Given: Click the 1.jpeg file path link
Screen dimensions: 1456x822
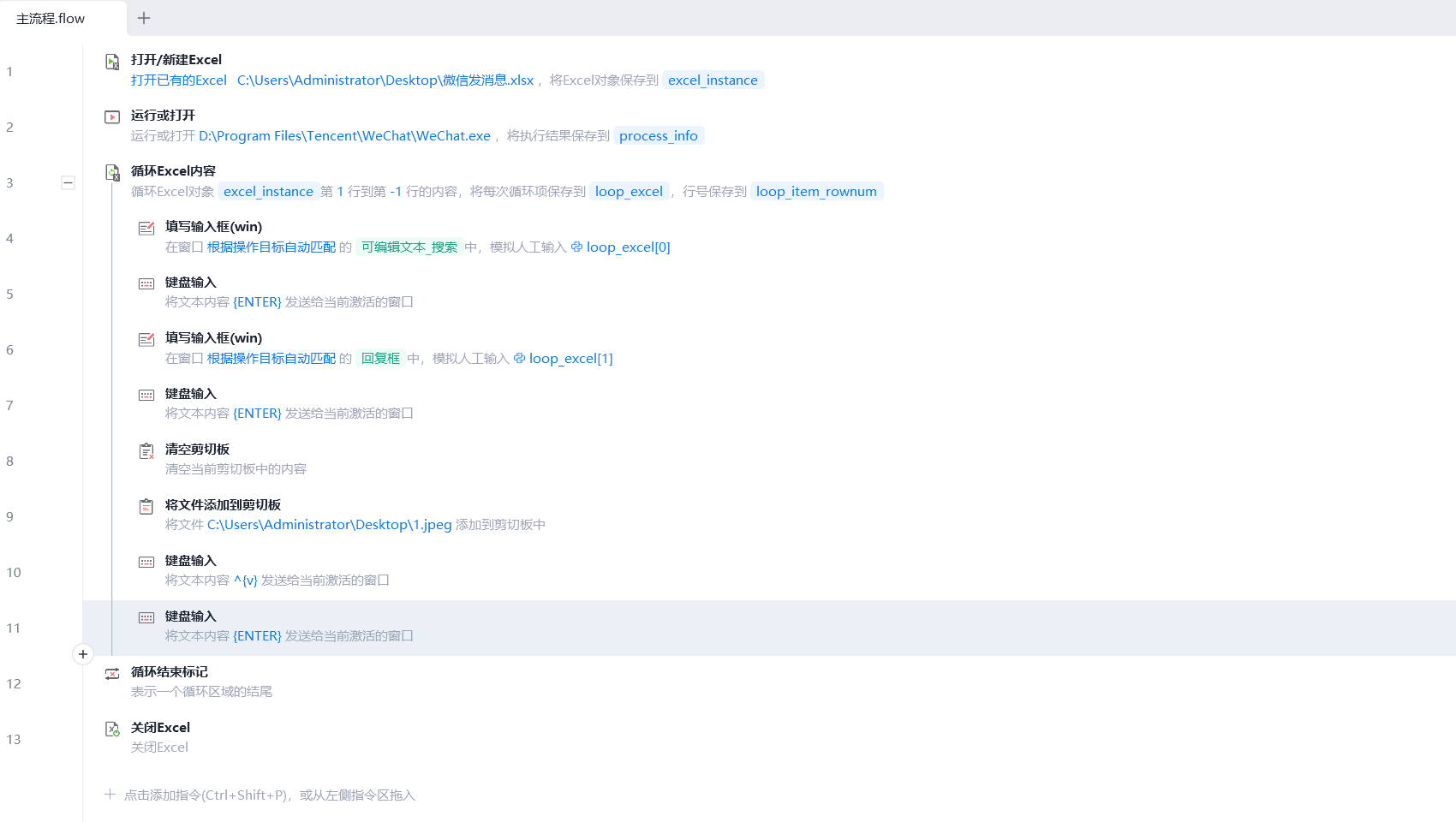Looking at the screenshot, I should pos(330,525).
